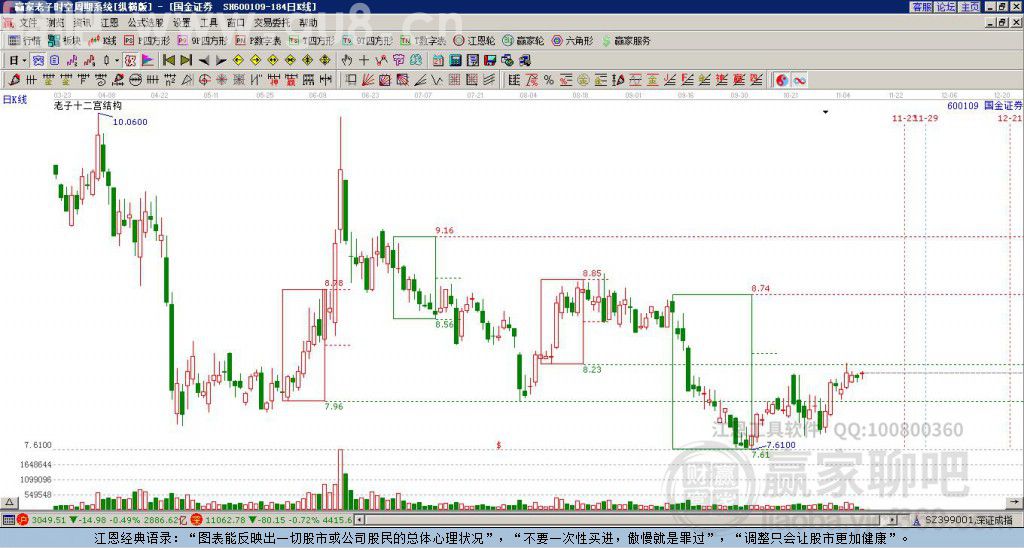
Task: Click the 日K线 chart label
Action: point(15,100)
